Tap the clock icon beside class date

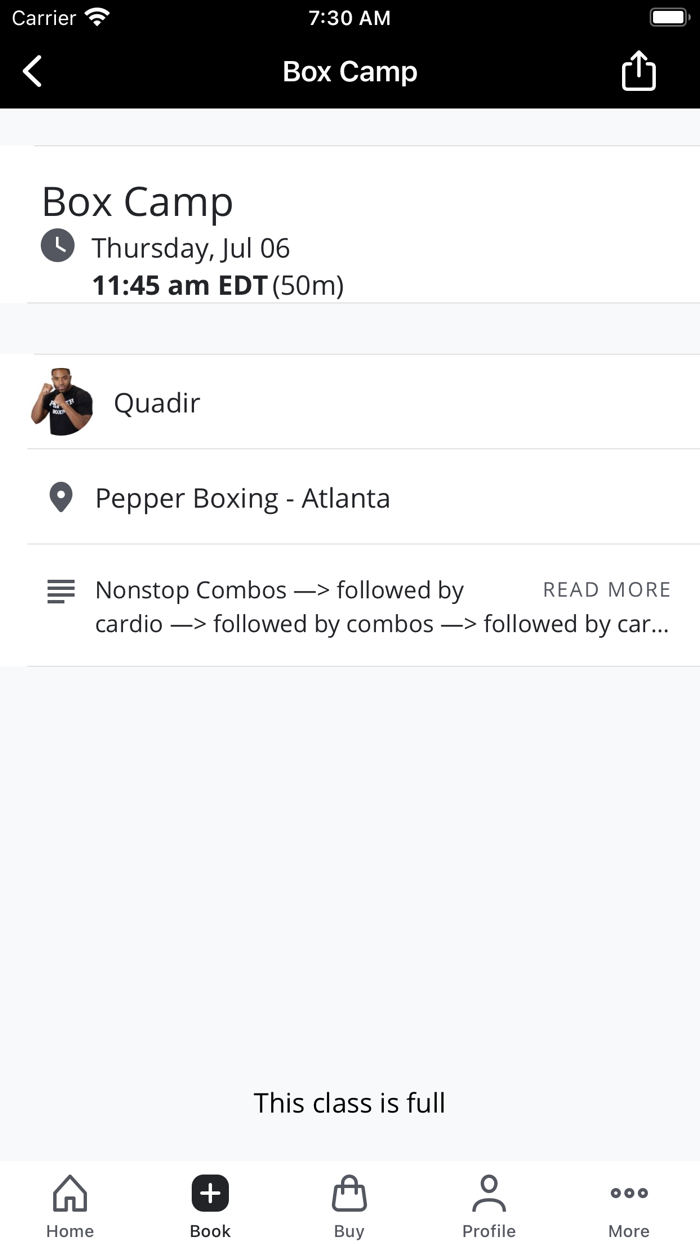point(57,245)
